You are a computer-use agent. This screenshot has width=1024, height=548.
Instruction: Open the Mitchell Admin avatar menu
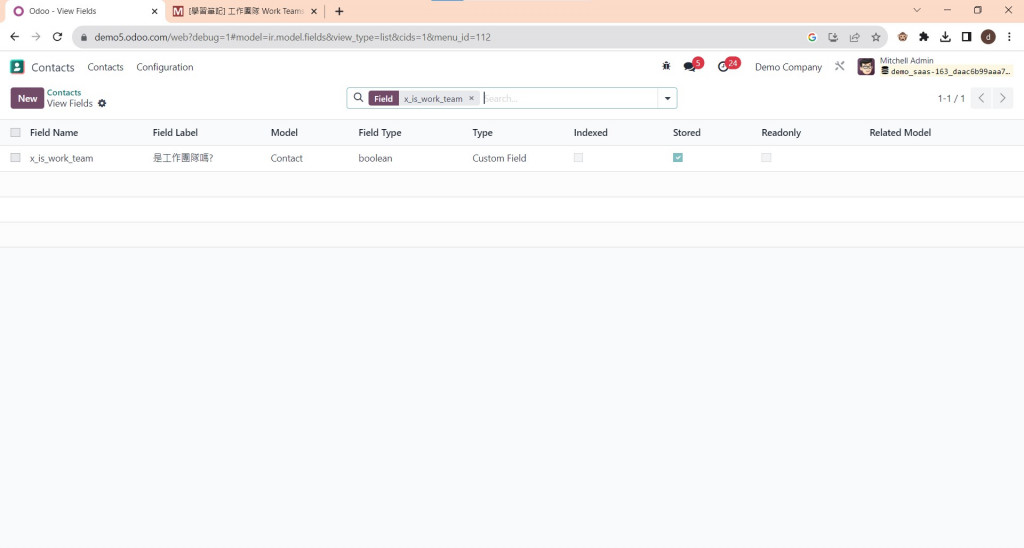[866, 67]
